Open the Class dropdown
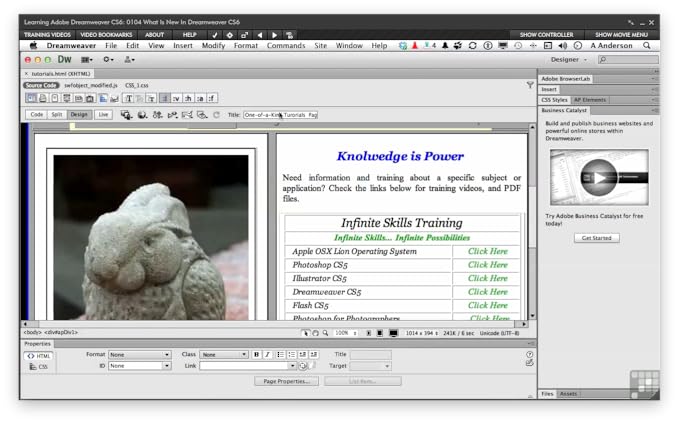Image resolution: width=679 pixels, height=423 pixels. pyautogui.click(x=223, y=355)
